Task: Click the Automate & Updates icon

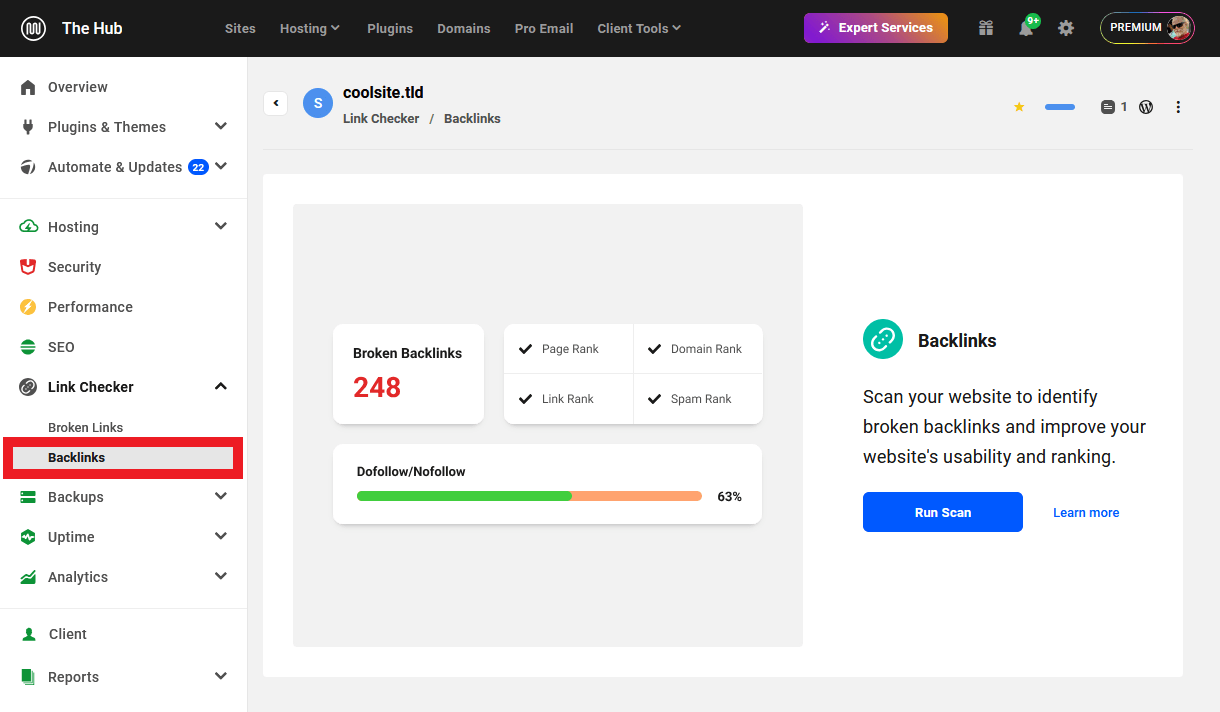Action: click(28, 167)
